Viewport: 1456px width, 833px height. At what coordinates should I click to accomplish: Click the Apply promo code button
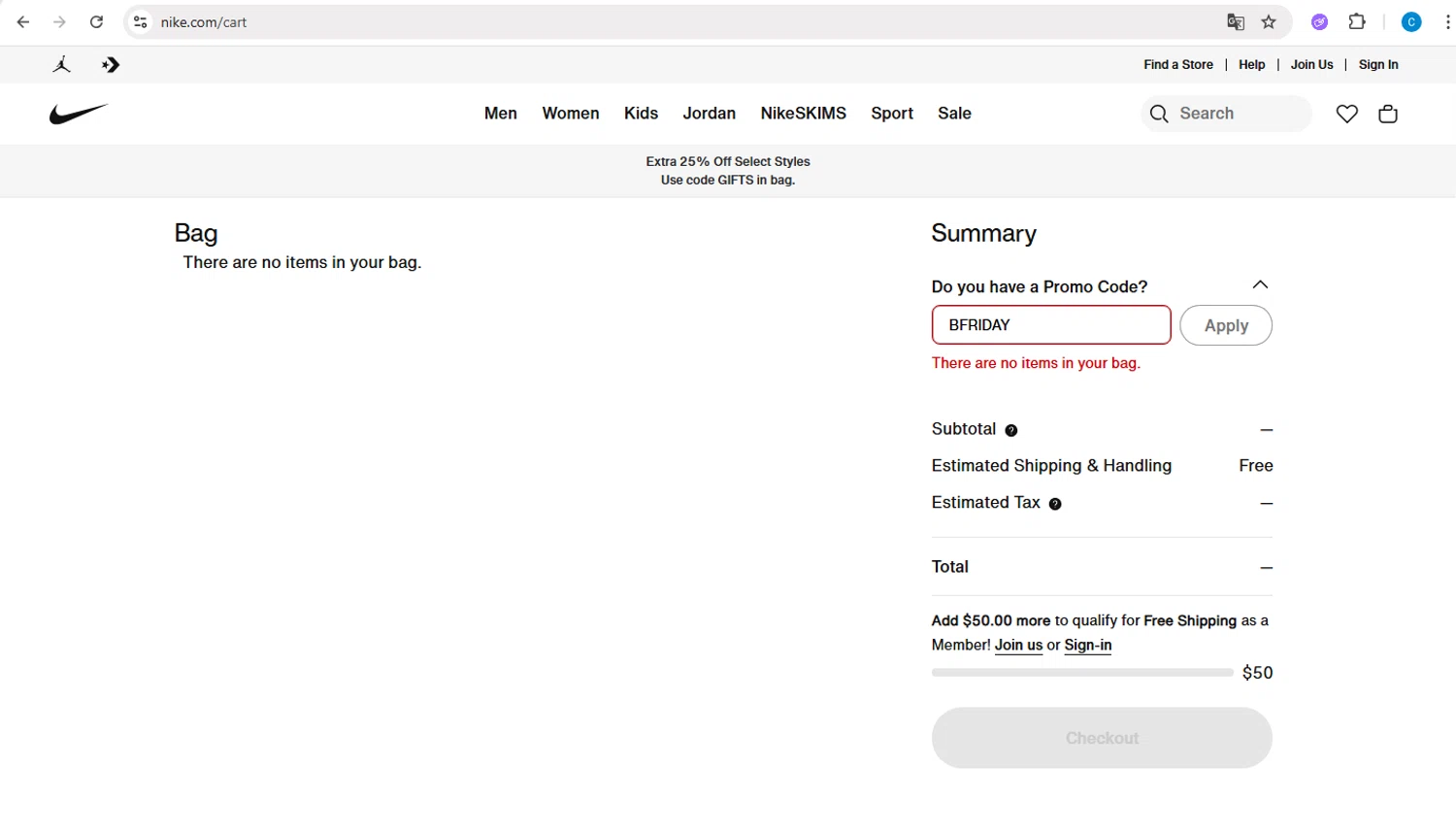(1226, 325)
